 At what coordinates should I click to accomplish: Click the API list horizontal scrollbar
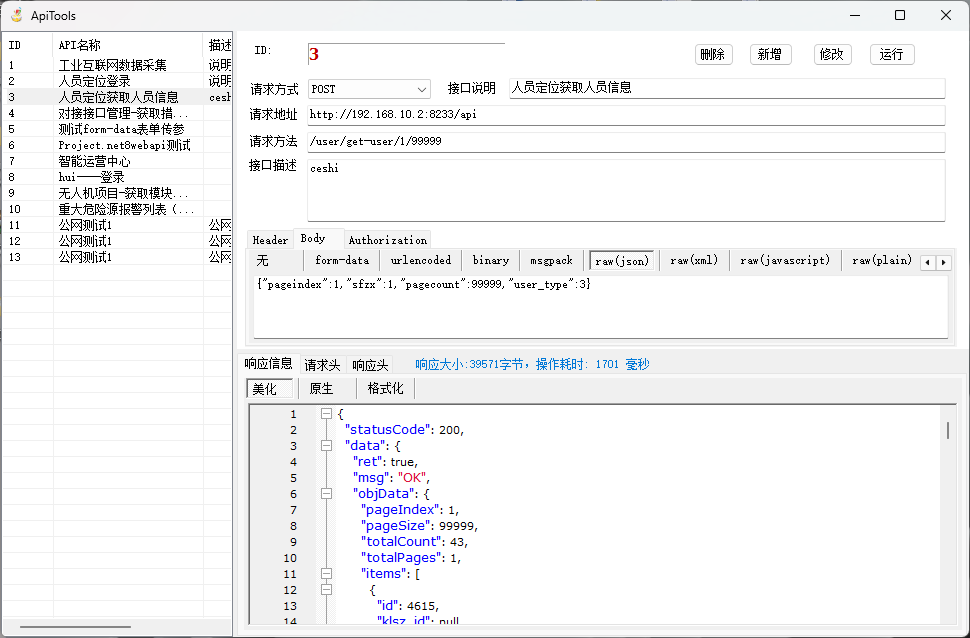(x=75, y=627)
